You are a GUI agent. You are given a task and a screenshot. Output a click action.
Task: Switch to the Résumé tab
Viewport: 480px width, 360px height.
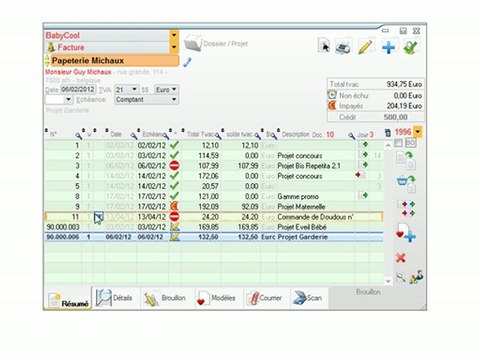(x=68, y=299)
